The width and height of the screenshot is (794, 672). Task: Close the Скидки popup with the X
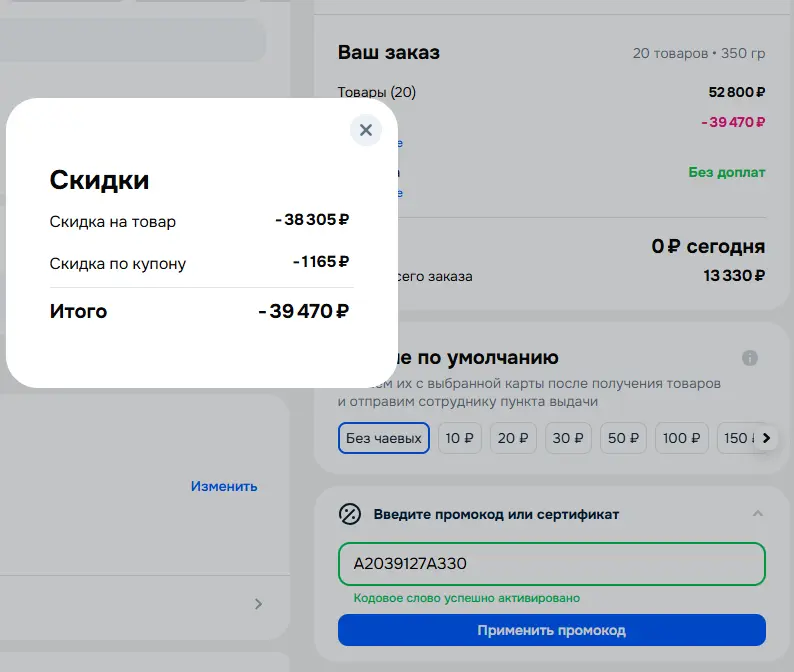[x=366, y=130]
